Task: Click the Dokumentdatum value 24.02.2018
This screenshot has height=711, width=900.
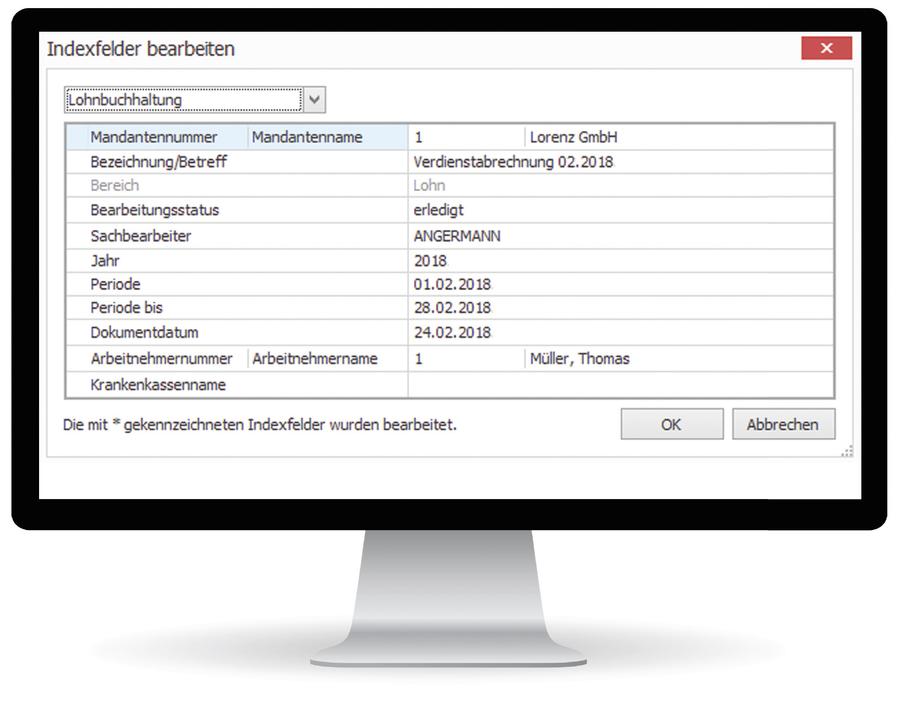Action: point(620,333)
